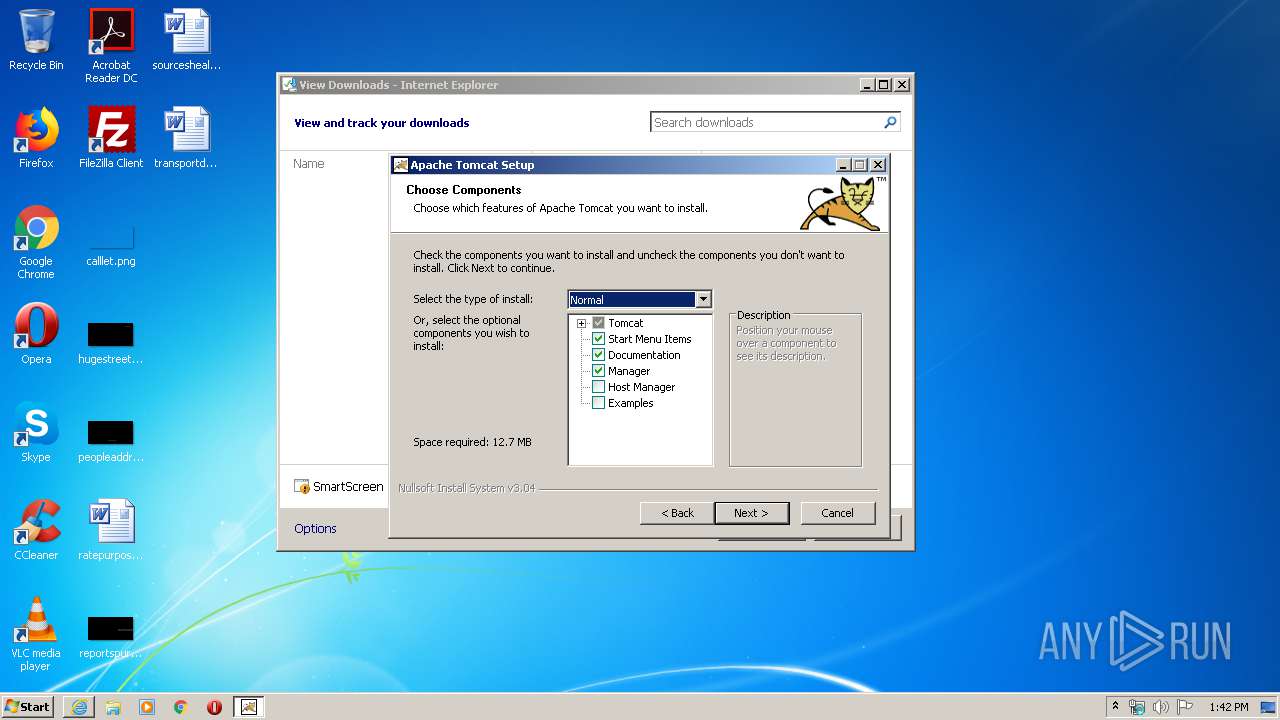Uncheck the Documentation component
1280x720 pixels.
click(599, 355)
